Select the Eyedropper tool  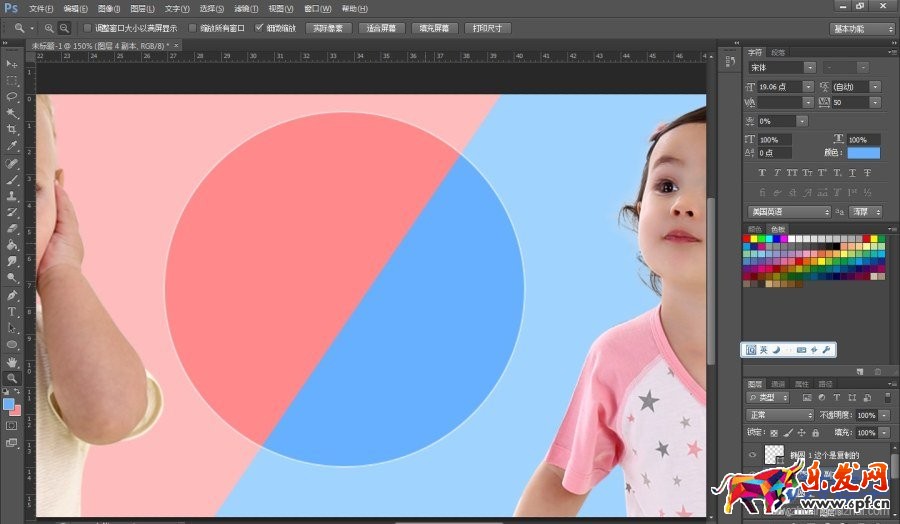(x=13, y=146)
